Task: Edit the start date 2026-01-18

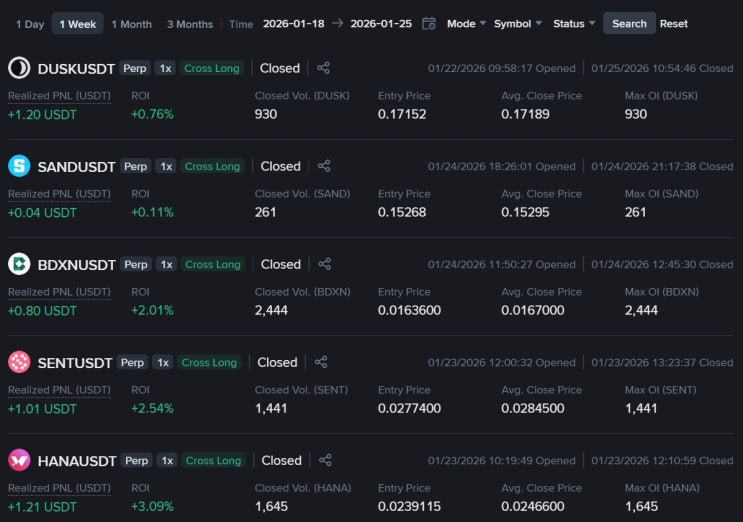Action: [x=293, y=23]
